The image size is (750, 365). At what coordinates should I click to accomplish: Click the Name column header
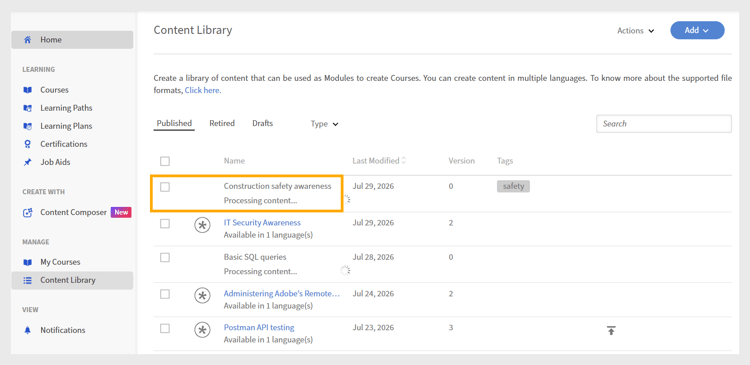(x=234, y=161)
